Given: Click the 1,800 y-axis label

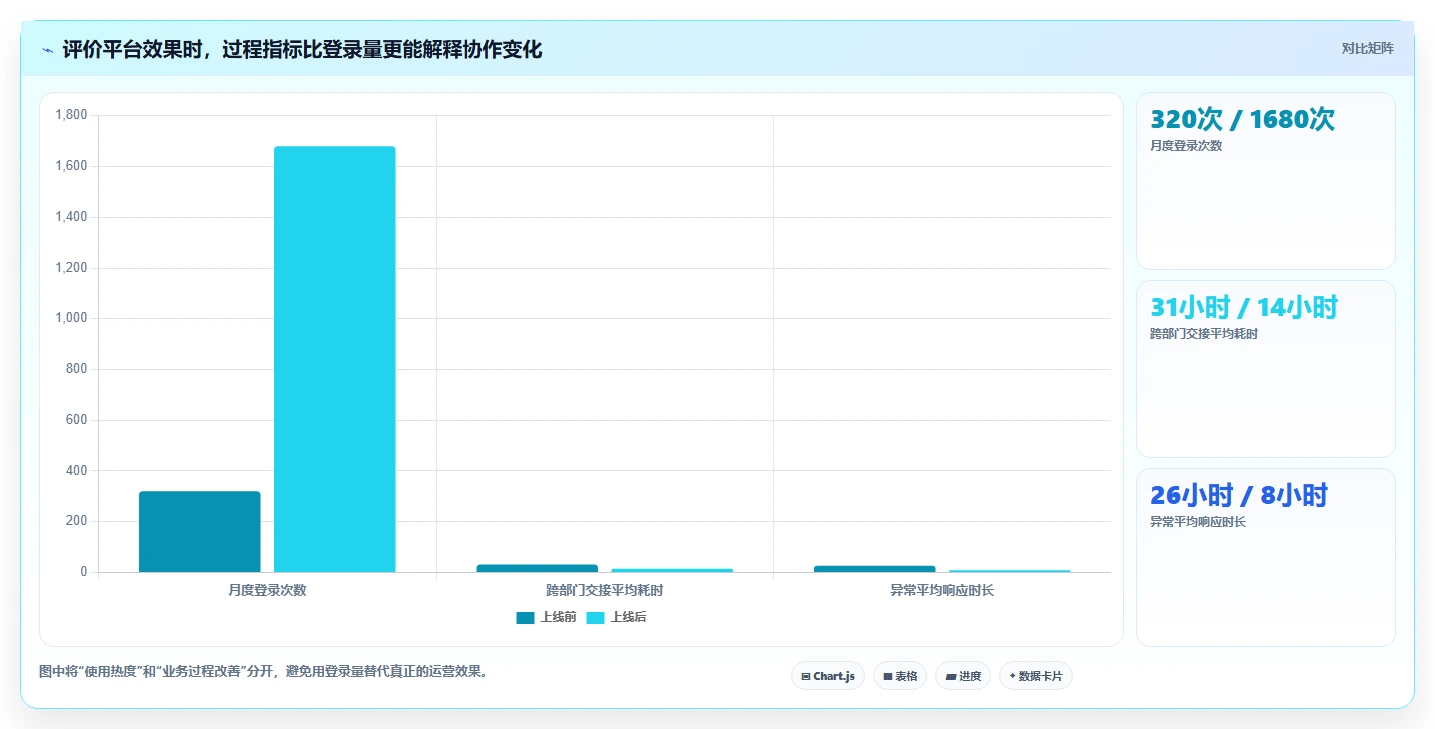Looking at the screenshot, I should coord(71,115).
